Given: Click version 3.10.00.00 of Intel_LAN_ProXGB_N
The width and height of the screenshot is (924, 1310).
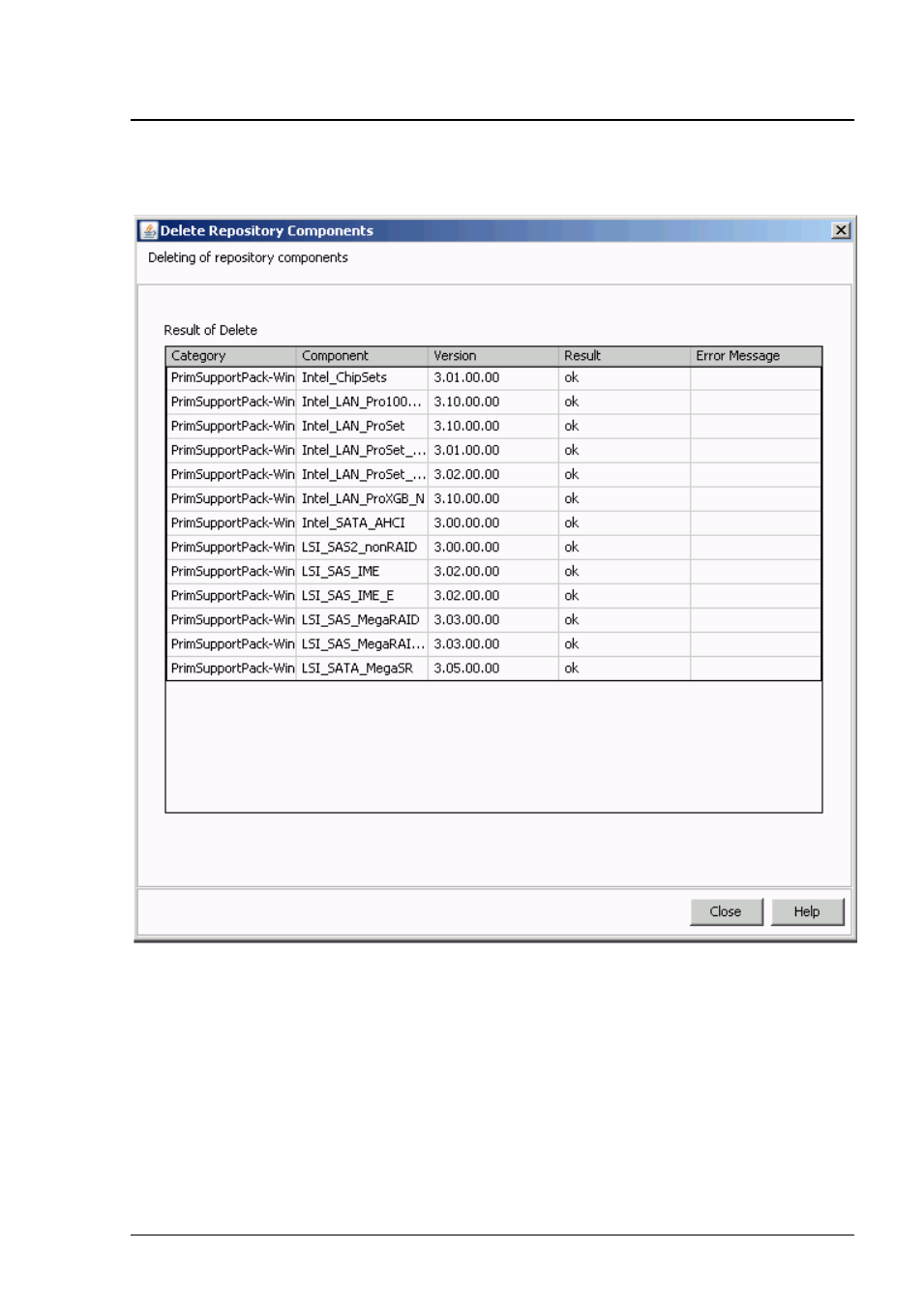Looking at the screenshot, I should coord(493,498).
